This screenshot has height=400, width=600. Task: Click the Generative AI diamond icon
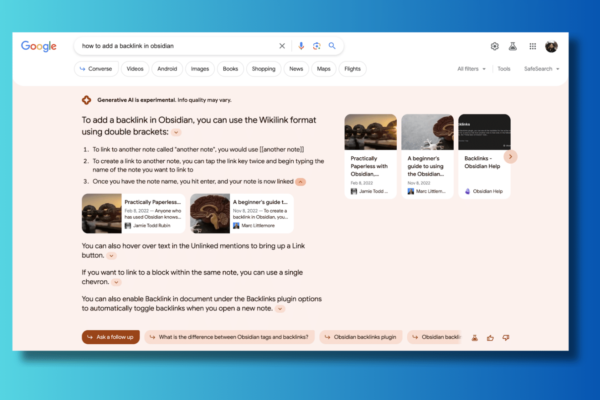tap(86, 100)
